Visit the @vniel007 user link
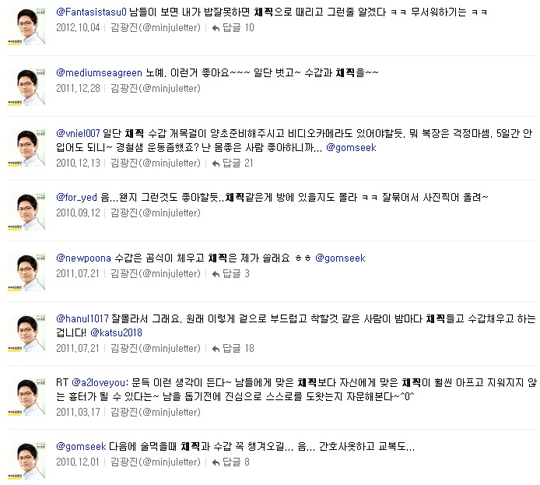This screenshot has height=485, width=540. 78,133
